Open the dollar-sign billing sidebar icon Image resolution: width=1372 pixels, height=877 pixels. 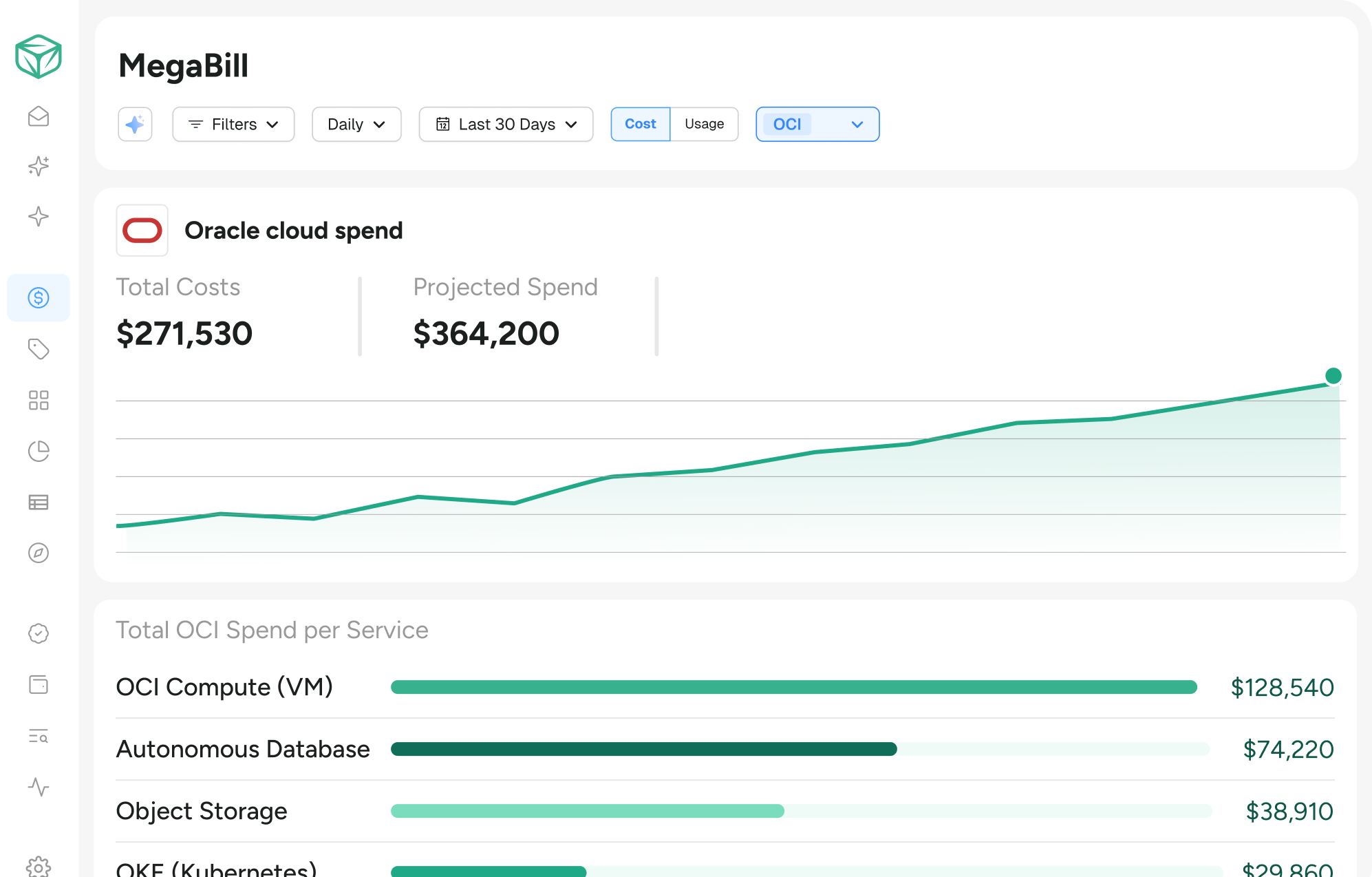(x=39, y=298)
